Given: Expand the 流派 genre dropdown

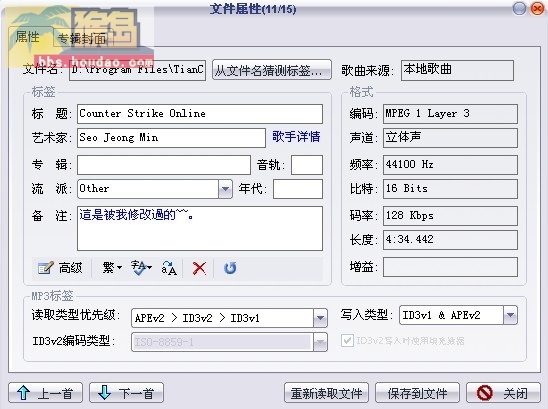Looking at the screenshot, I should pyautogui.click(x=225, y=189).
